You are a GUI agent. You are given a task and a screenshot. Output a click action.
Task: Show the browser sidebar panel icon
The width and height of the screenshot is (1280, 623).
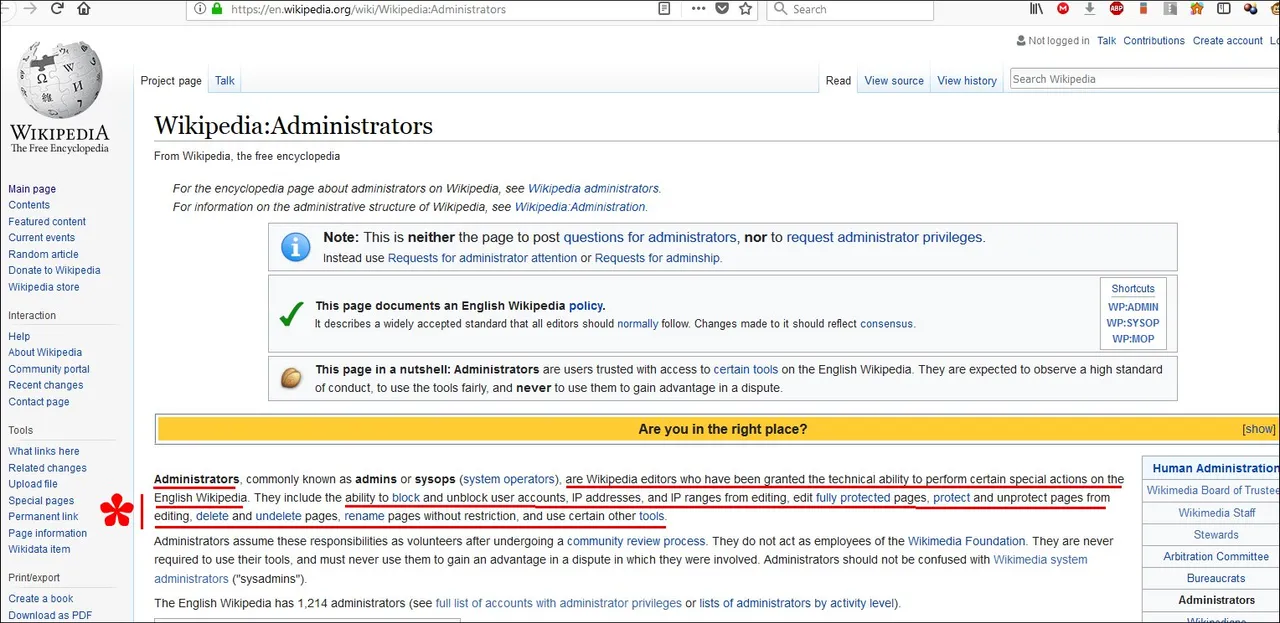[x=1223, y=9]
